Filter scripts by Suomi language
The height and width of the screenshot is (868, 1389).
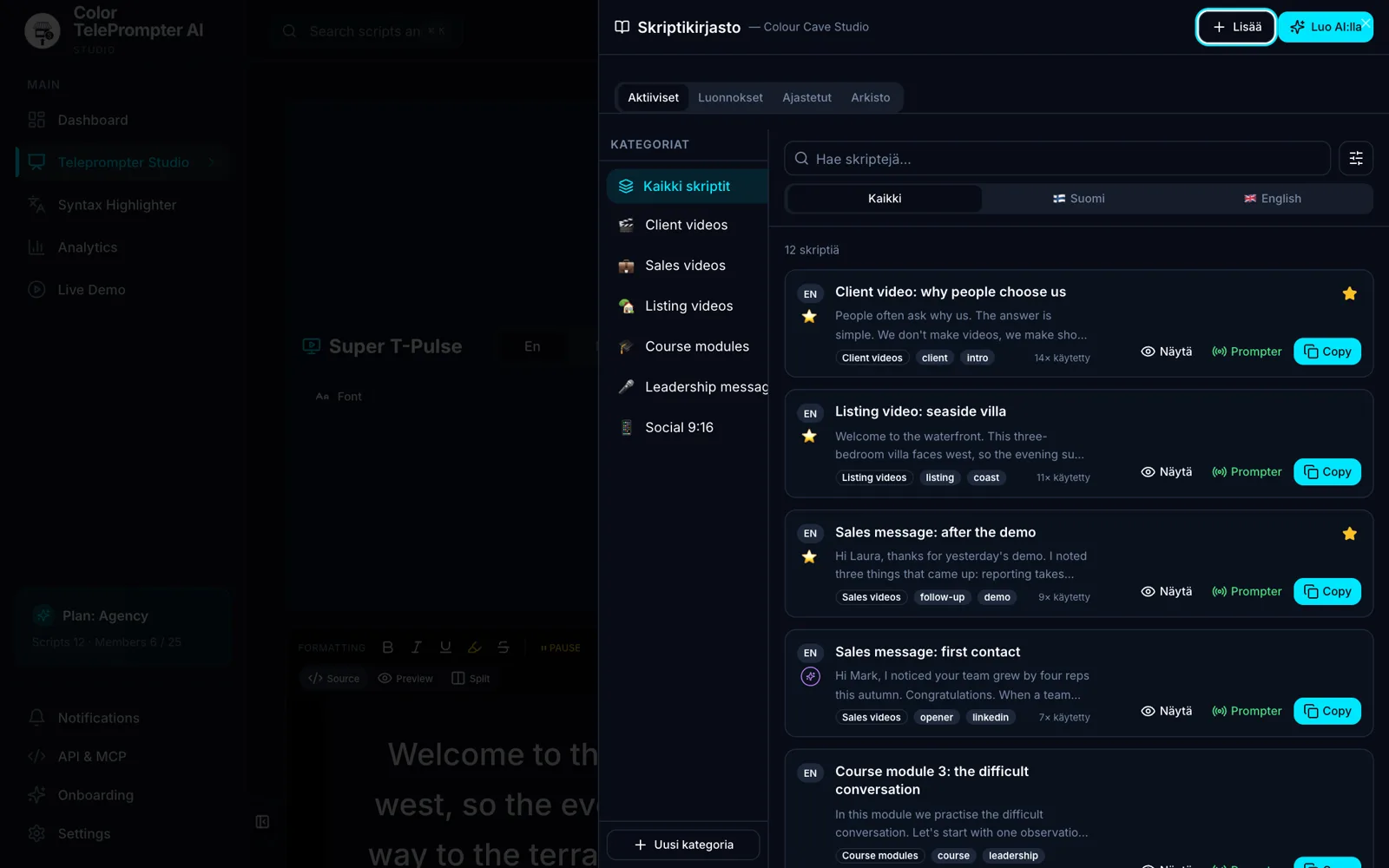click(1079, 199)
